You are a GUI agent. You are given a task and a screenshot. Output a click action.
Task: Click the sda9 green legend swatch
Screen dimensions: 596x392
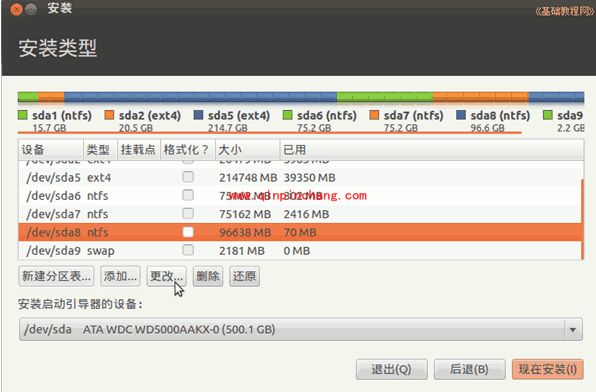coord(548,115)
